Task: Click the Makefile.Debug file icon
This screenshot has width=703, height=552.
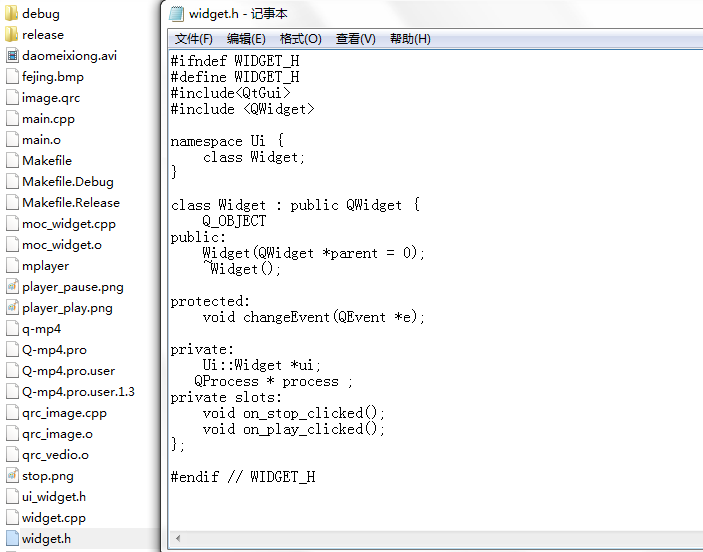Action: (13, 182)
